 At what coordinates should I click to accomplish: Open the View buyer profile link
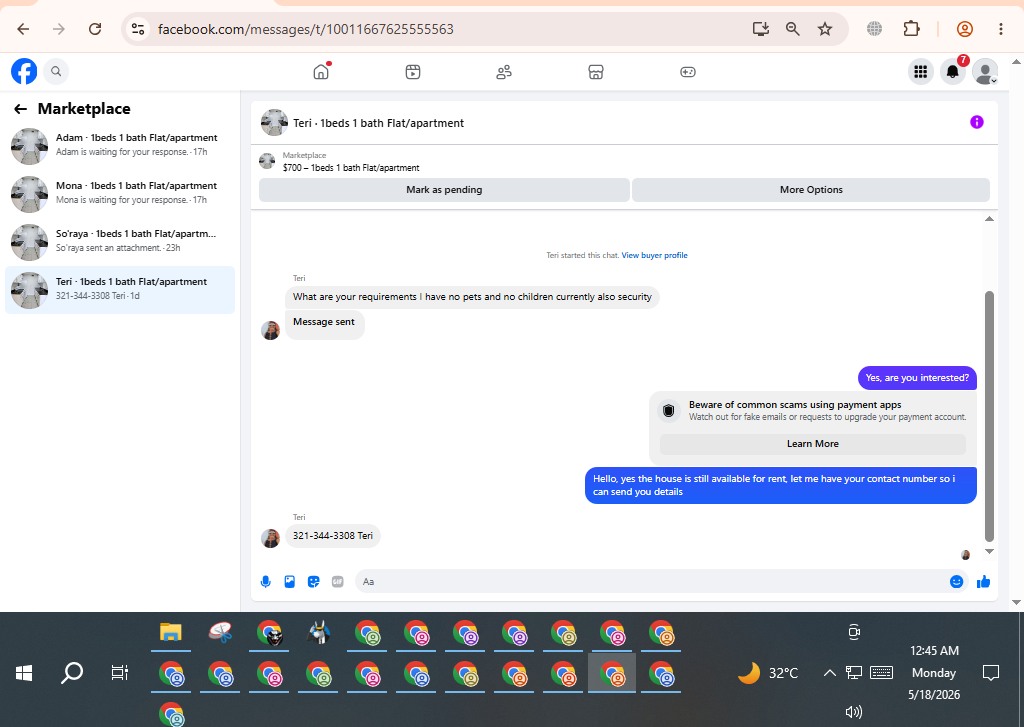coord(654,255)
